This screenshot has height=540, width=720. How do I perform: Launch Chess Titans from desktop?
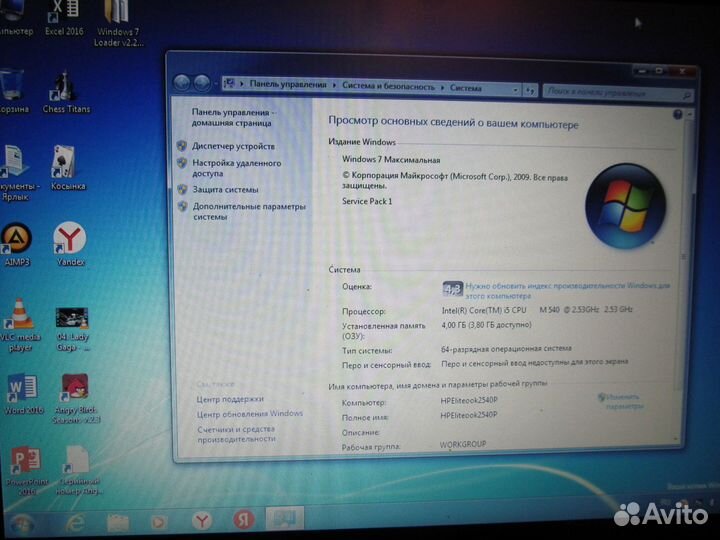tap(66, 92)
